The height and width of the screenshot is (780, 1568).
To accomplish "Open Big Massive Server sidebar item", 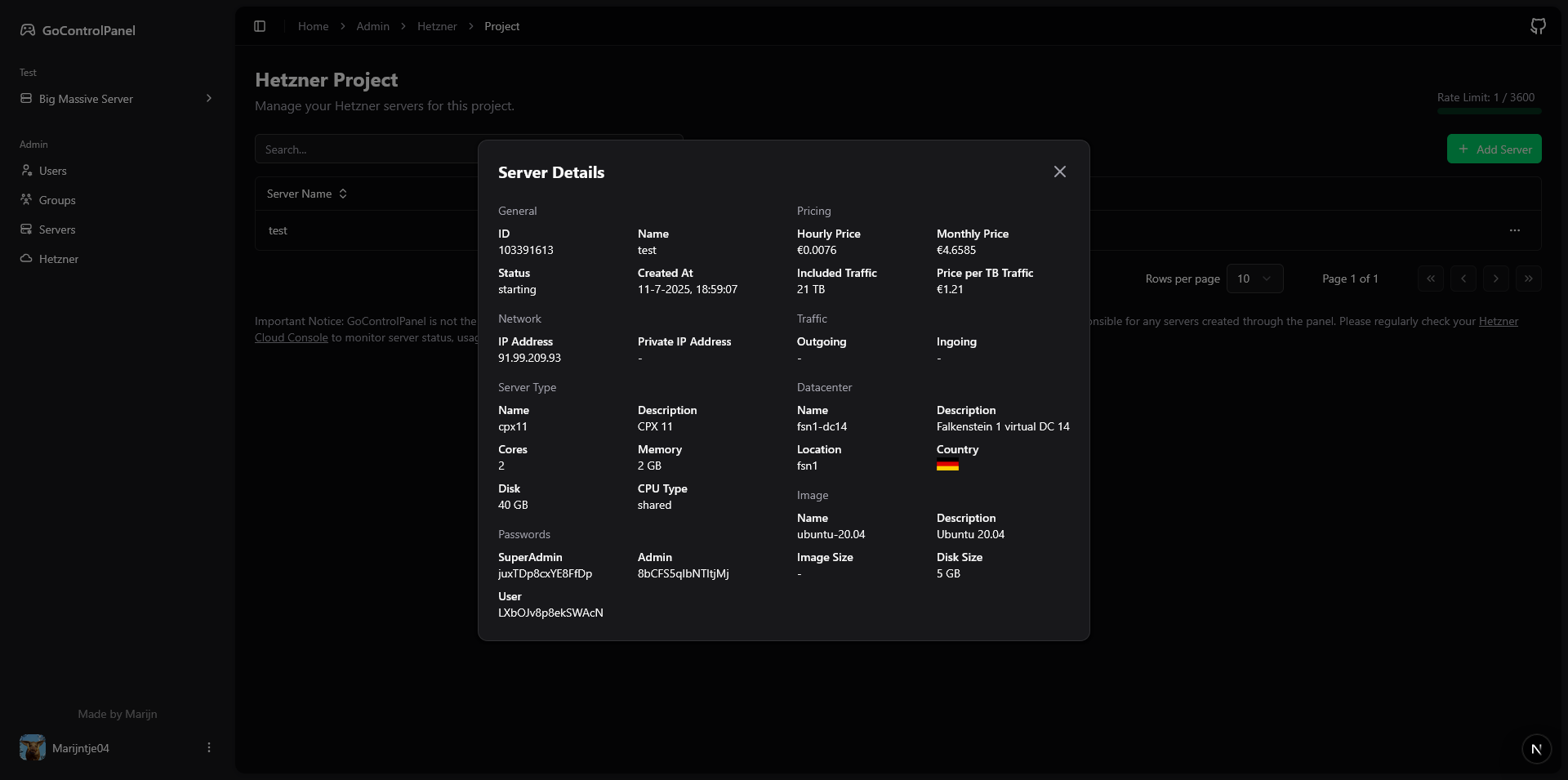I will (118, 99).
